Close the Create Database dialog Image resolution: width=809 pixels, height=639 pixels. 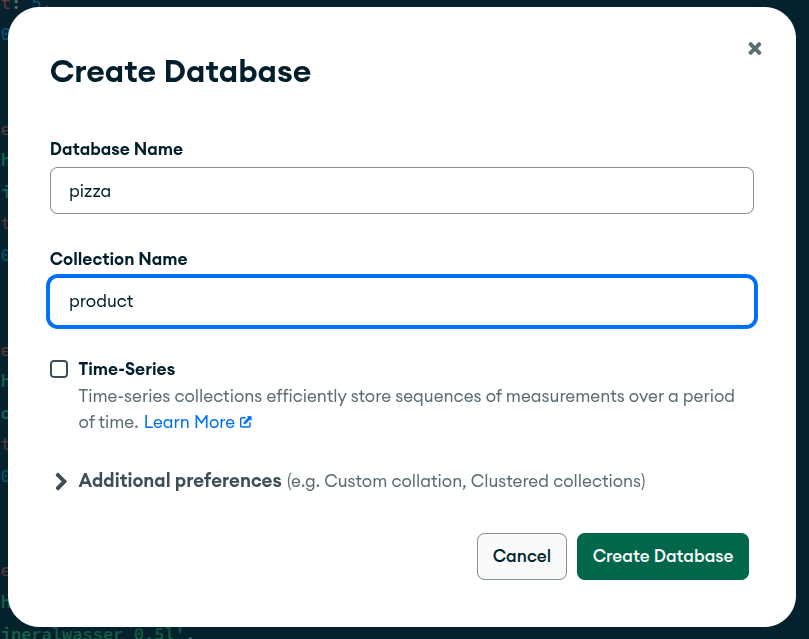click(x=755, y=49)
